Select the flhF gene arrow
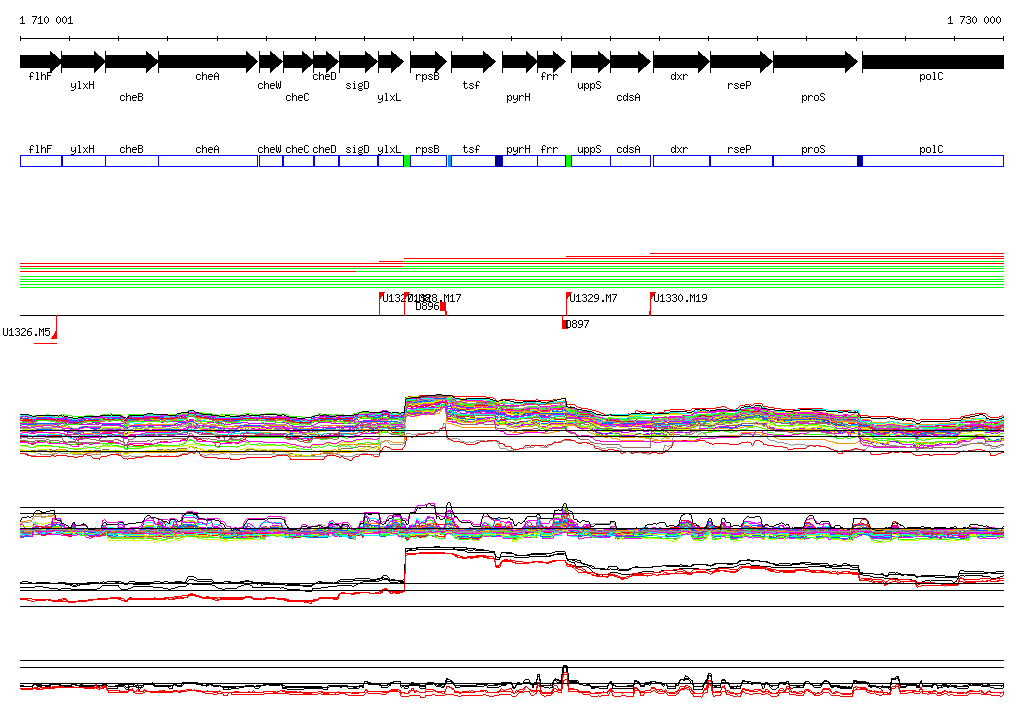The height and width of the screenshot is (714, 1024). [40, 62]
